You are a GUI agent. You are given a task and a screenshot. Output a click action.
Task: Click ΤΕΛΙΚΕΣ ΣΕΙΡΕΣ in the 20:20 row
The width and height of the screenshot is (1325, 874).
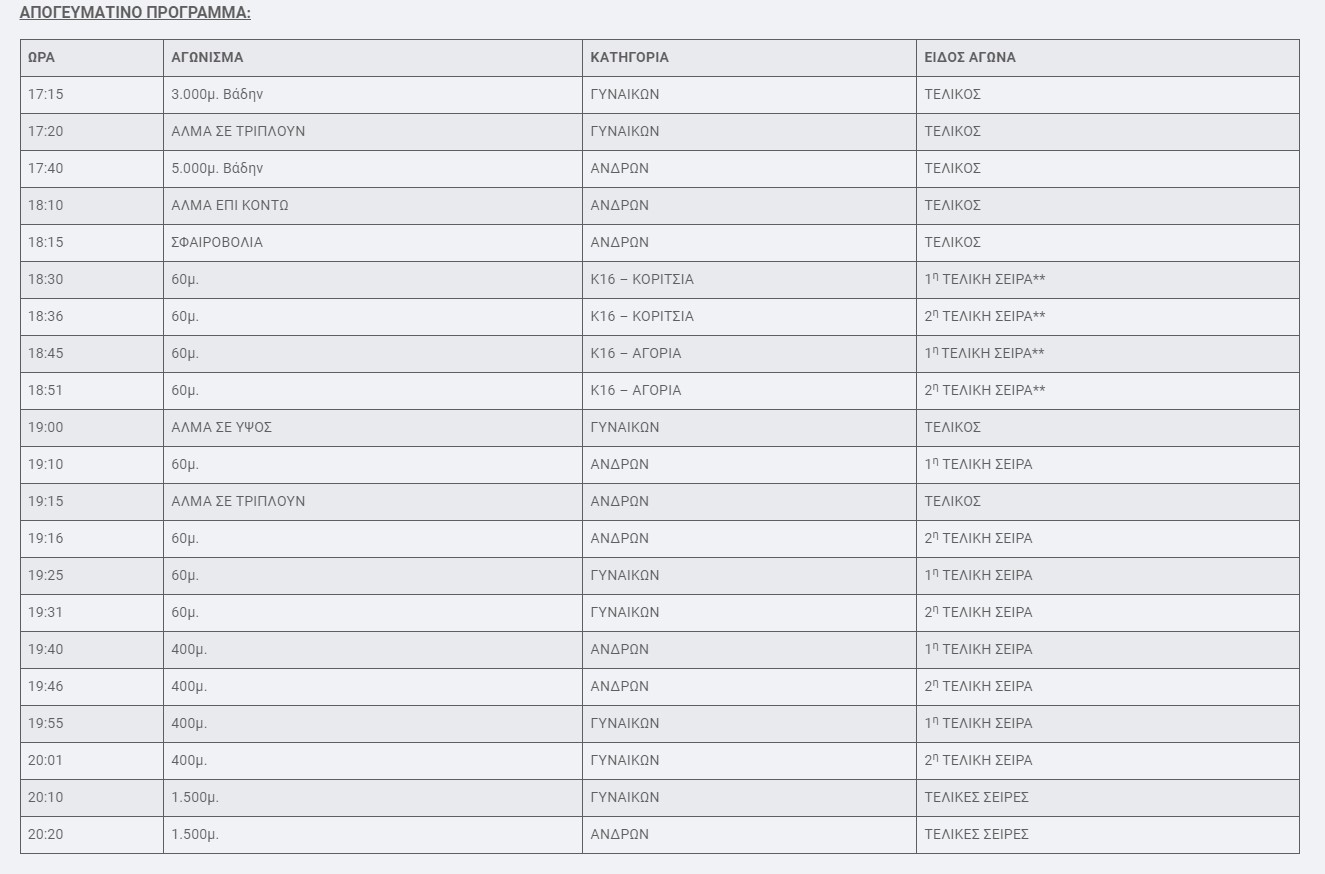976,835
